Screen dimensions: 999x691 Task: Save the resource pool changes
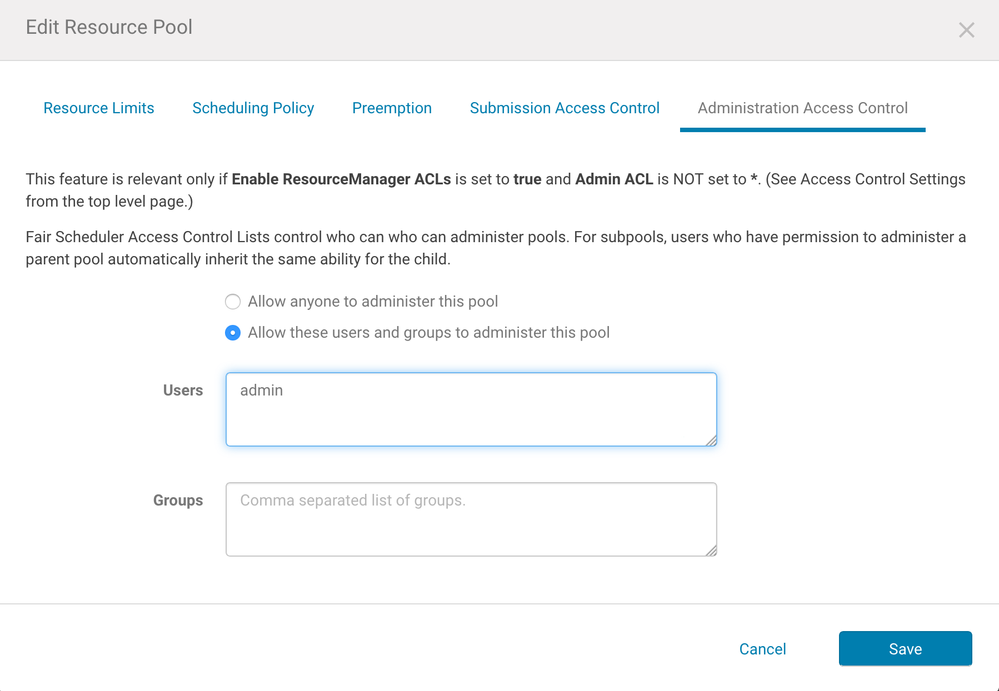pyautogui.click(x=905, y=649)
